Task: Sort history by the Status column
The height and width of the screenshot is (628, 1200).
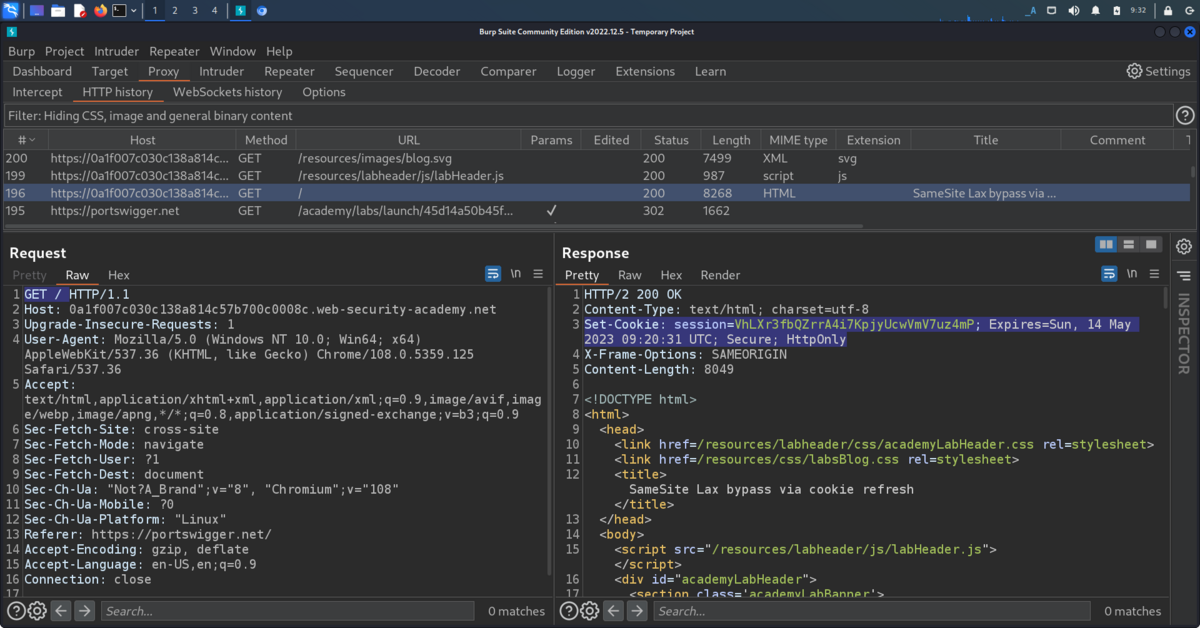Action: pos(671,140)
